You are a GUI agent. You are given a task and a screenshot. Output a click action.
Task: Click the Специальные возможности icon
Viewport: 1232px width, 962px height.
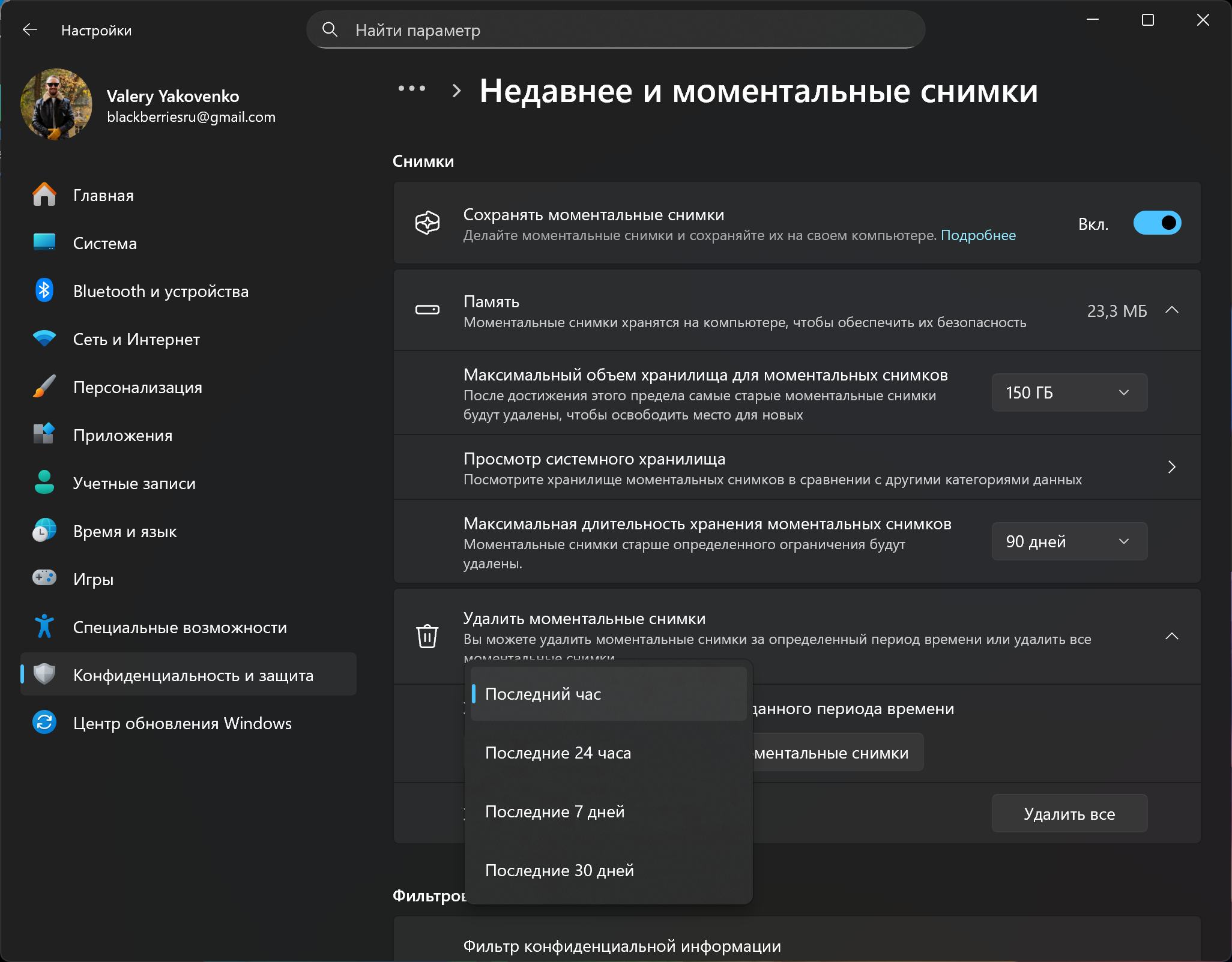coord(44,627)
